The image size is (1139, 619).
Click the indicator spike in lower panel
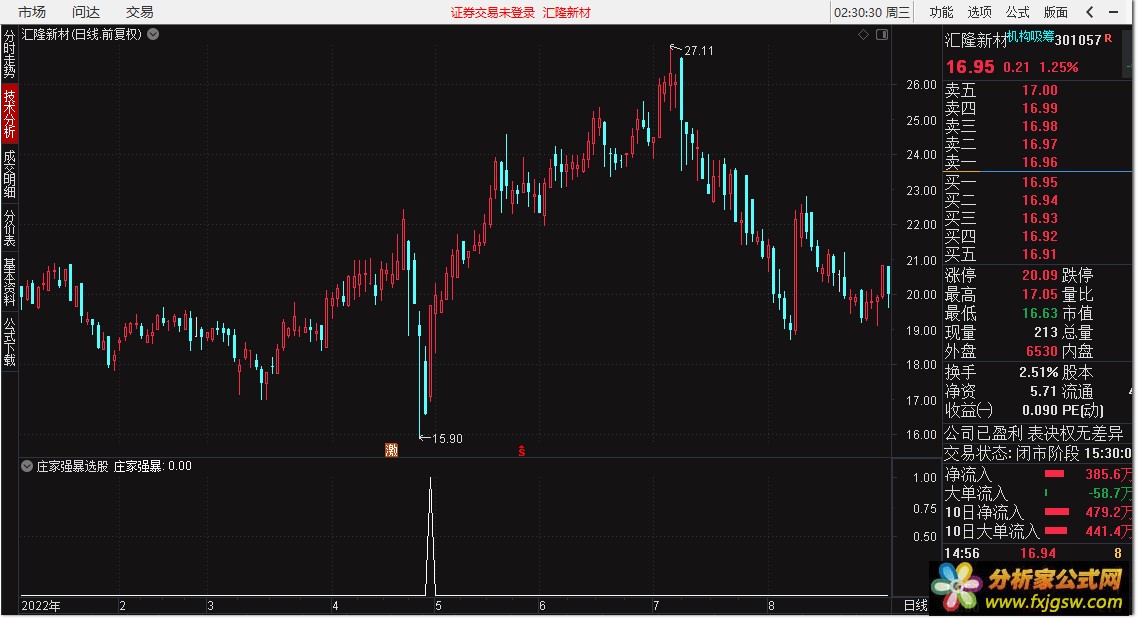pos(431,536)
